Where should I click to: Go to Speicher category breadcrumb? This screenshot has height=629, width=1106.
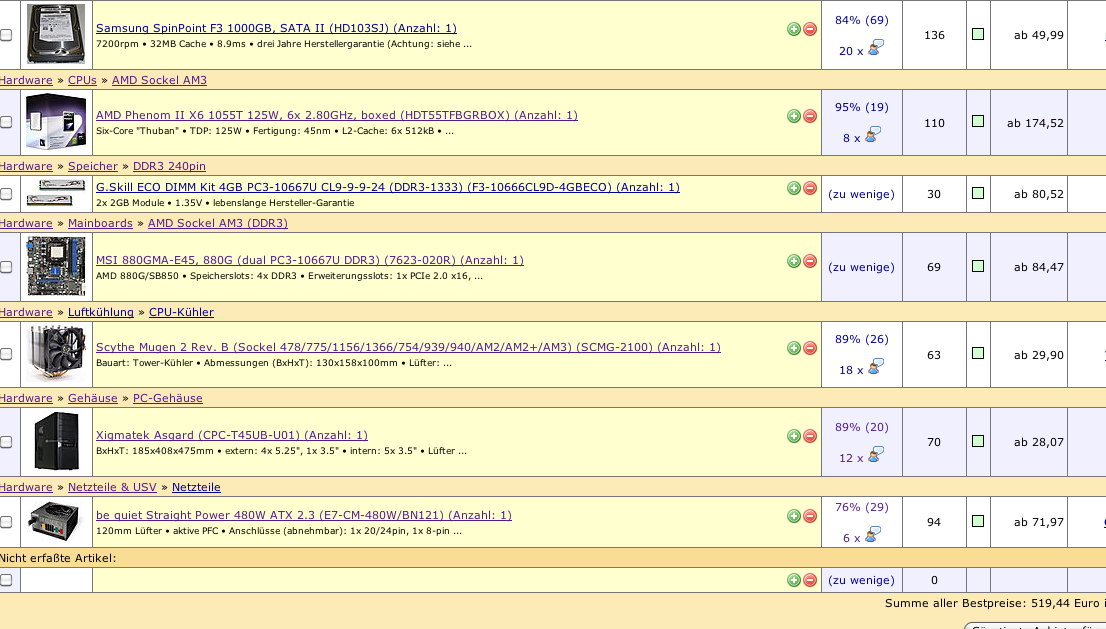pyautogui.click(x=92, y=166)
